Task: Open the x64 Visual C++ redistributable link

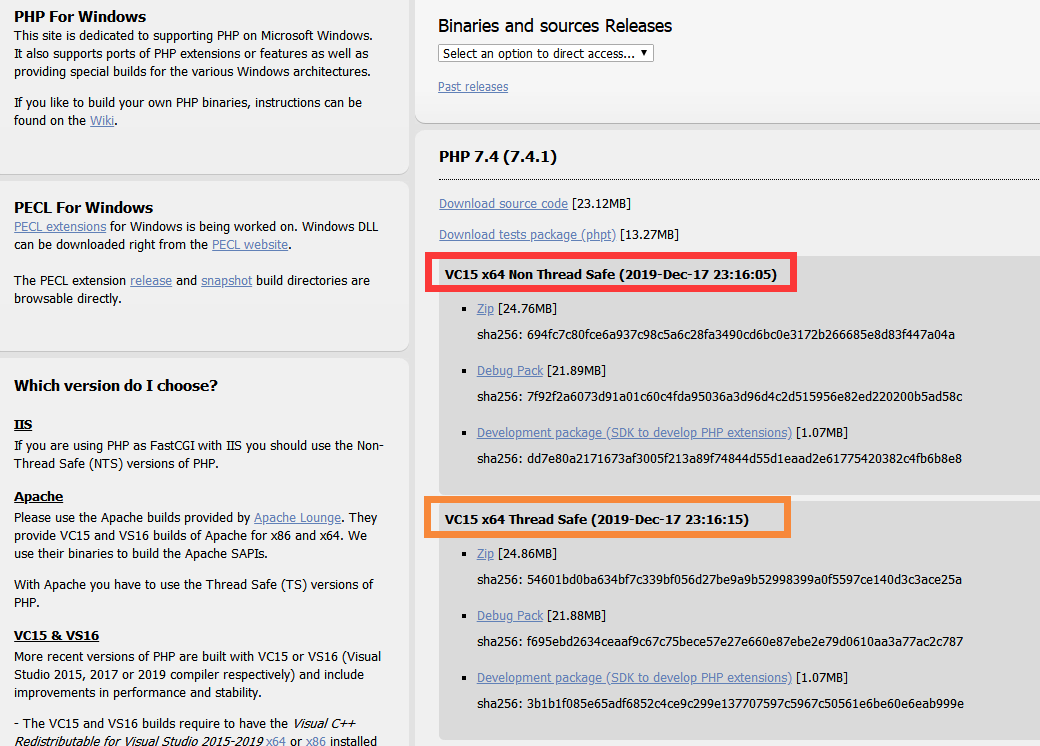Action: (275, 741)
